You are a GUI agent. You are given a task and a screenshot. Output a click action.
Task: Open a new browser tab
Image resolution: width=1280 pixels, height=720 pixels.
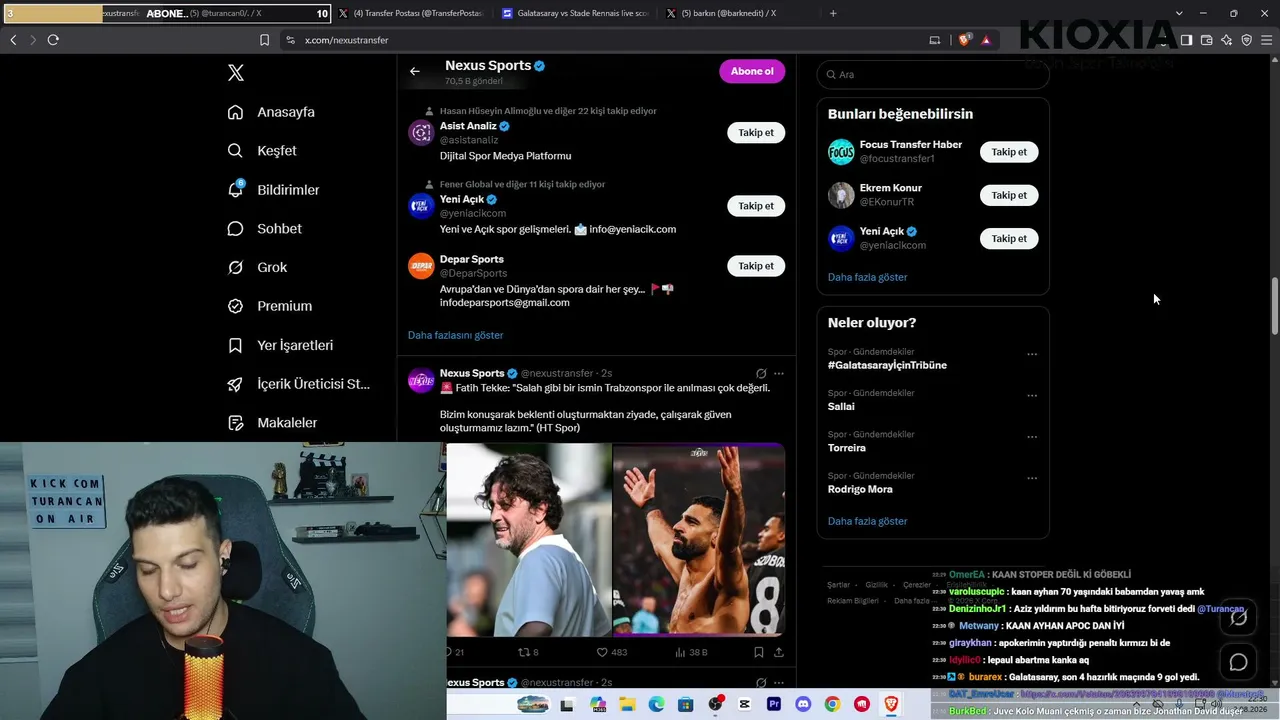pos(833,13)
